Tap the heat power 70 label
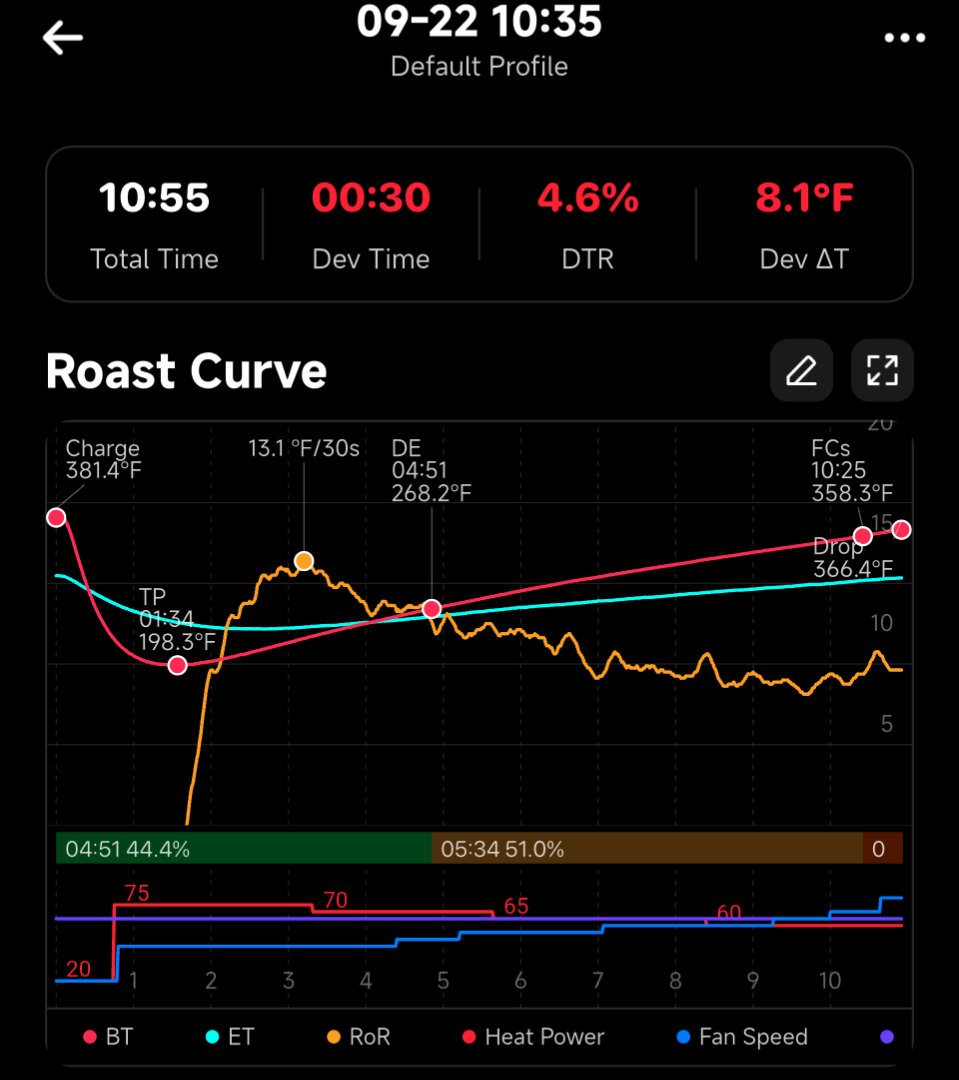This screenshot has width=959, height=1080. (x=336, y=900)
